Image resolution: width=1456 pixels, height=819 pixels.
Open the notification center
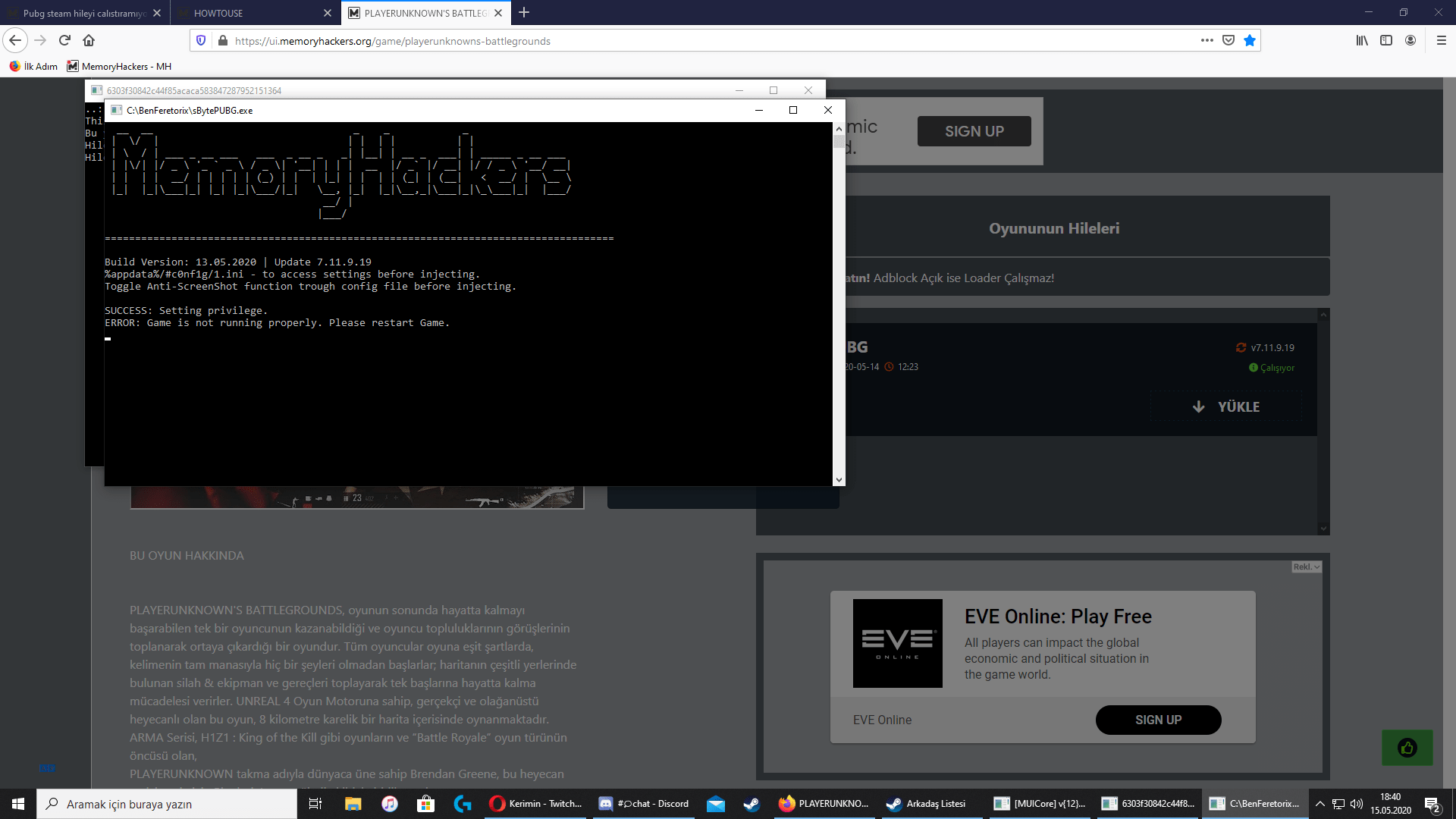(1432, 804)
